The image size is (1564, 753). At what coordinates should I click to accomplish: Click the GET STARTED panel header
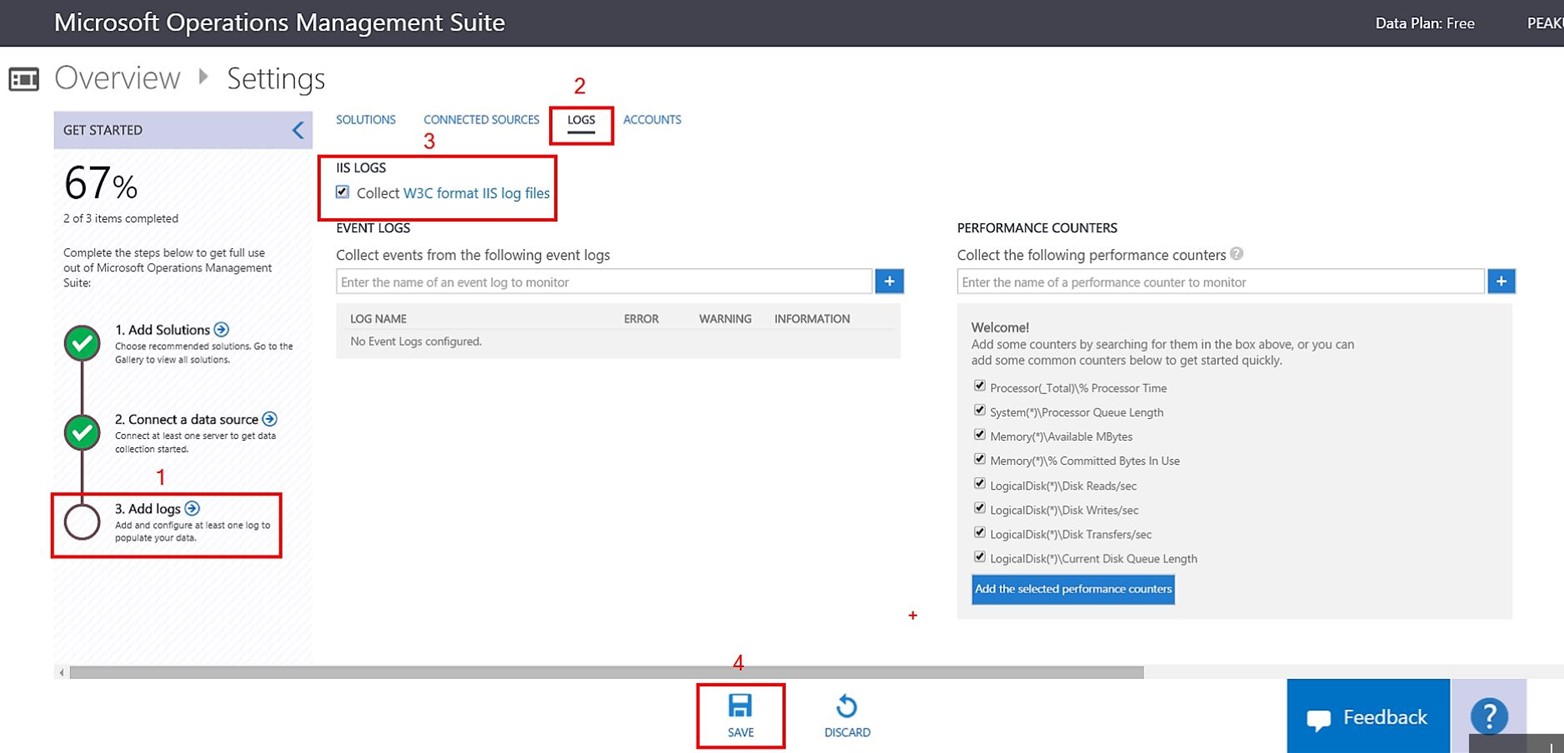[x=183, y=130]
